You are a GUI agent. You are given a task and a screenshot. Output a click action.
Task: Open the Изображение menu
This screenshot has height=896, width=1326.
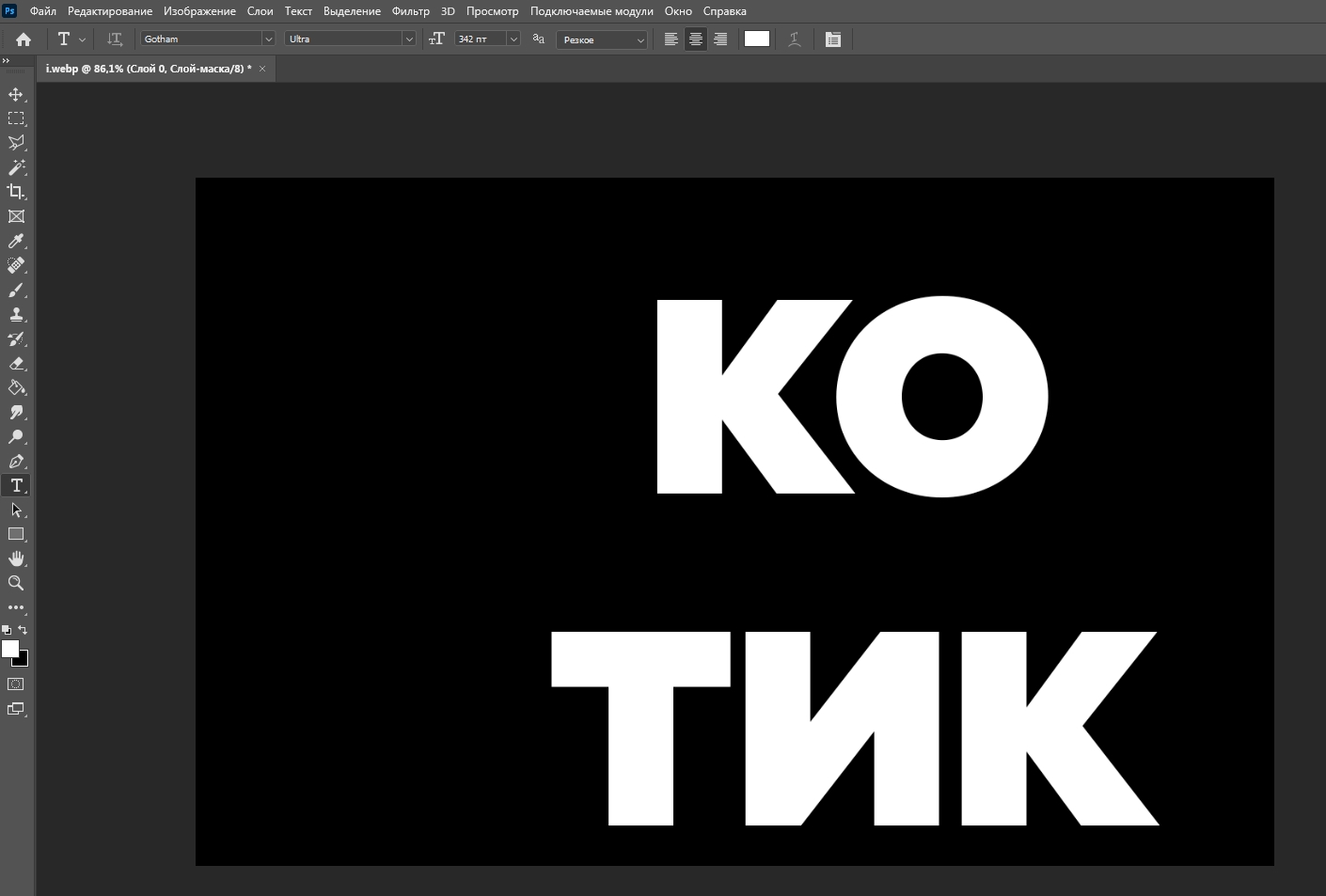pos(199,11)
